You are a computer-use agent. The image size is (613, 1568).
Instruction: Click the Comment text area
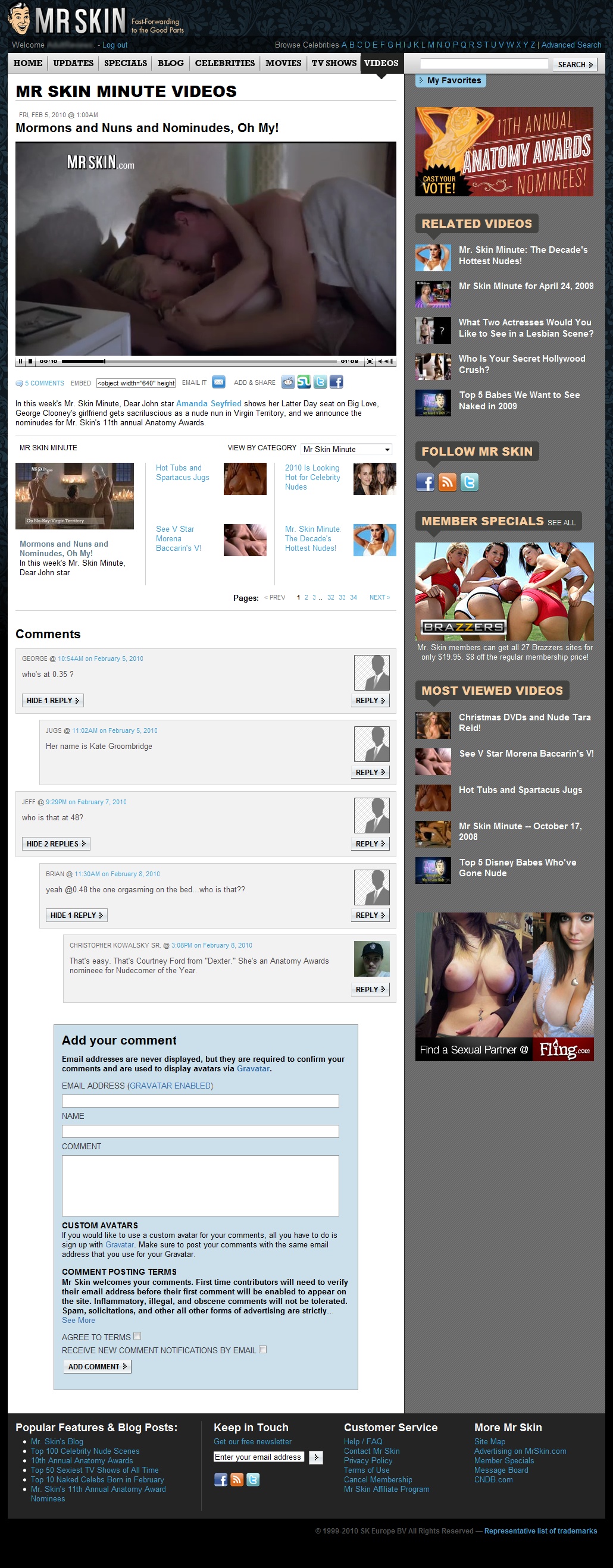pos(201,1186)
